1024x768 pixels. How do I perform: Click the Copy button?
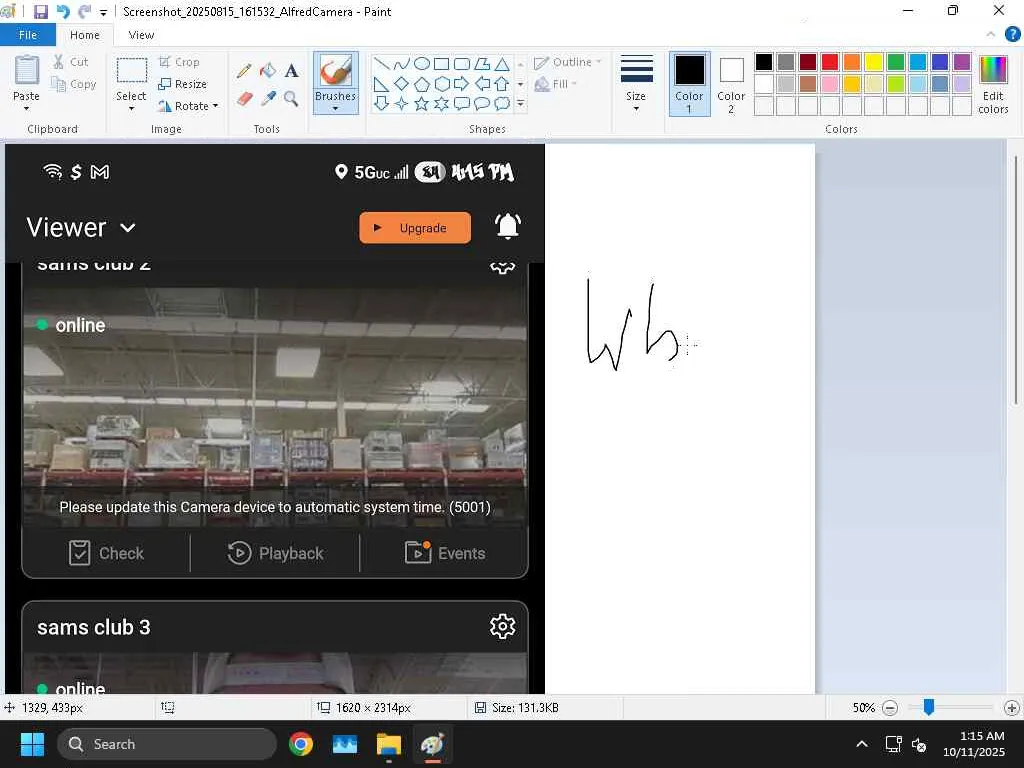(x=74, y=84)
